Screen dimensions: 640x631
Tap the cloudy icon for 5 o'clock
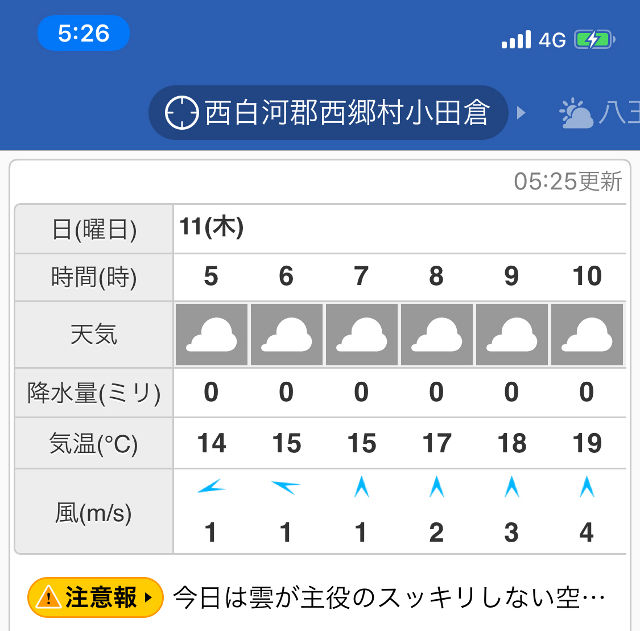click(x=211, y=334)
